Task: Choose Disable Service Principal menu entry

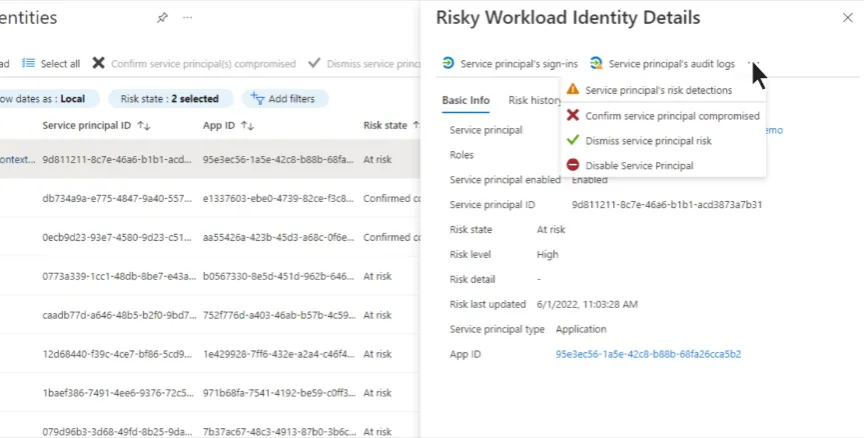Action: pyautogui.click(x=663, y=165)
